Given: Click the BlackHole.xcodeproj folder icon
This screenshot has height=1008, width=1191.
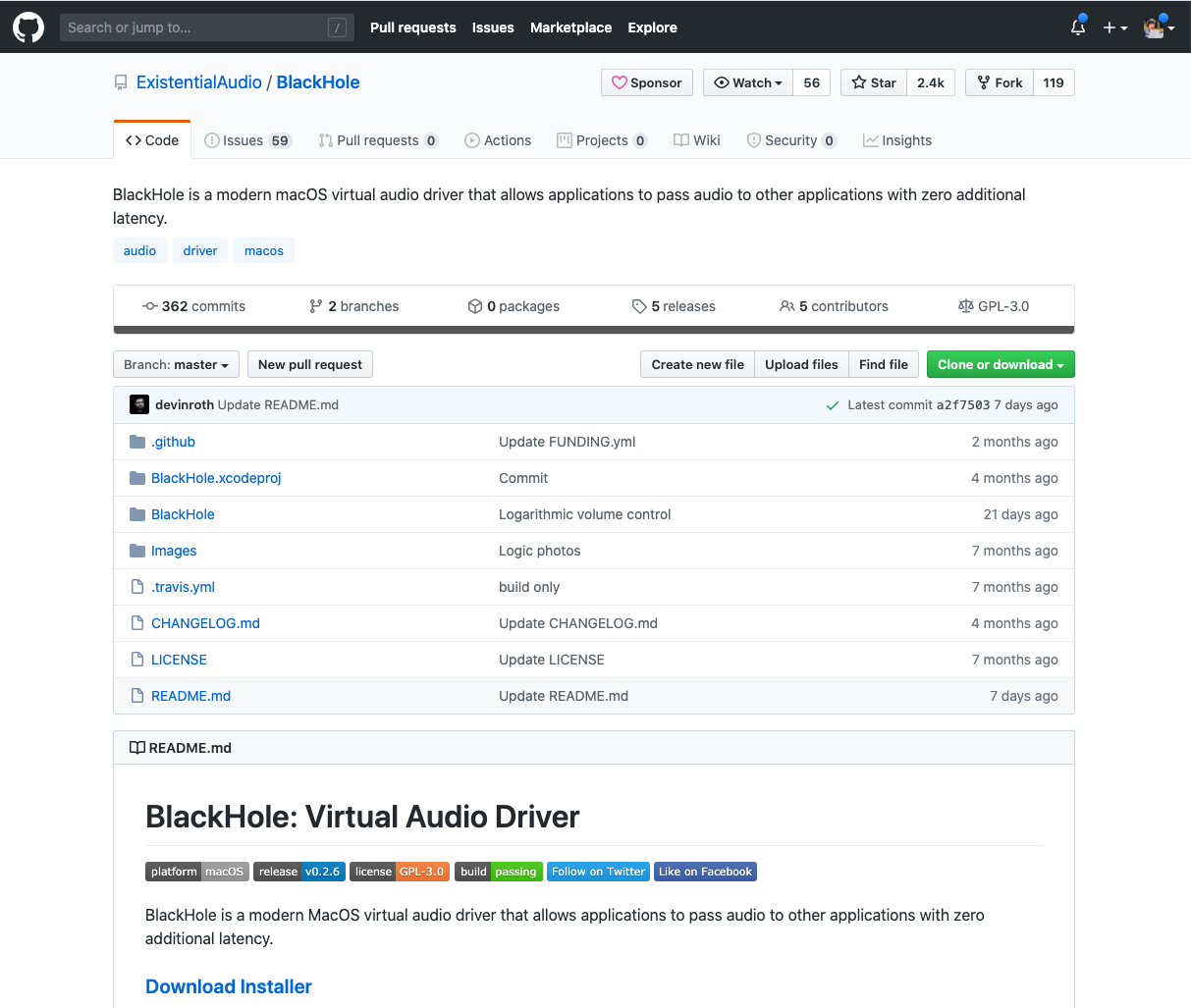Looking at the screenshot, I should tap(137, 478).
